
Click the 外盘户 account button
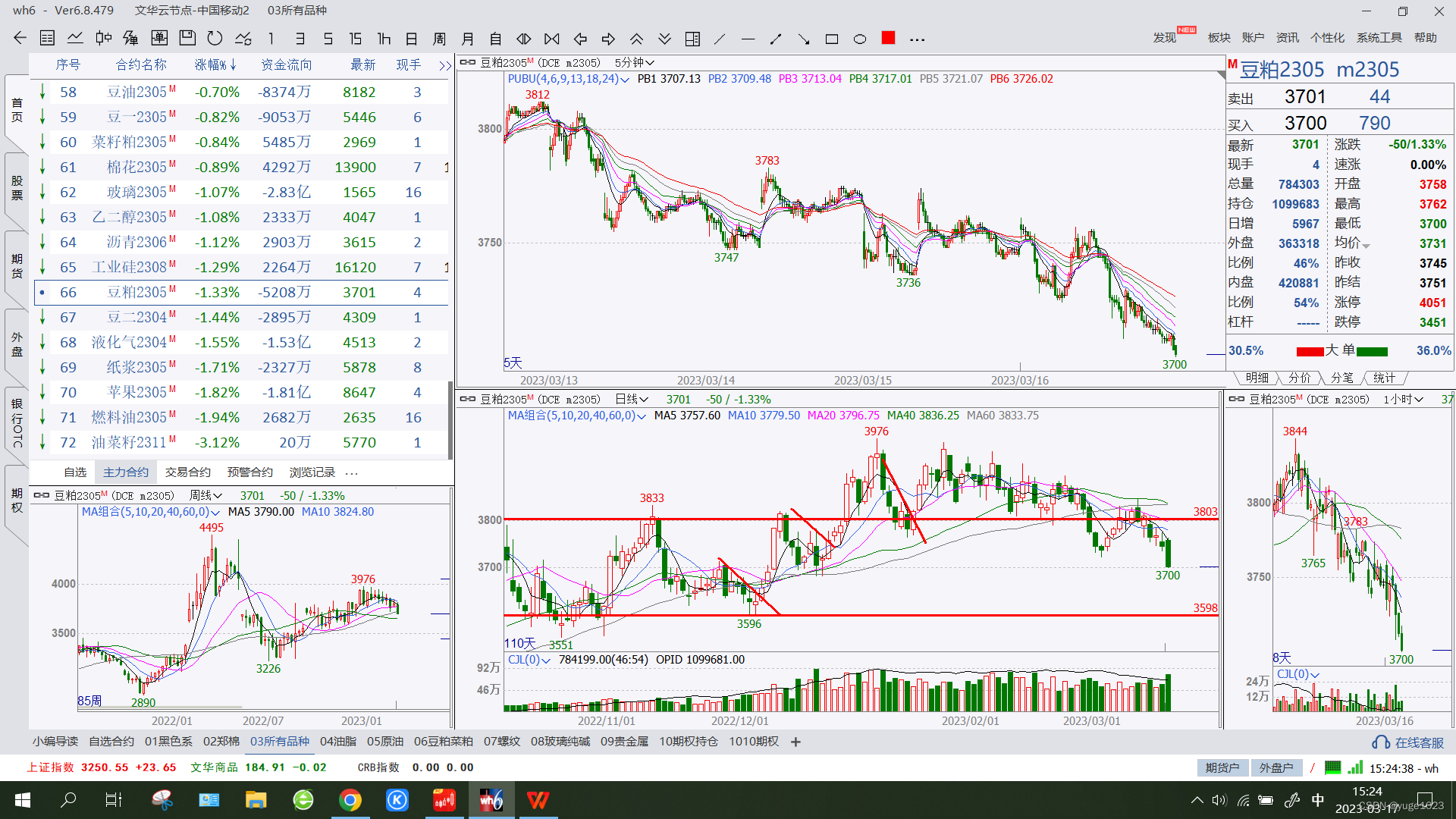(1276, 767)
